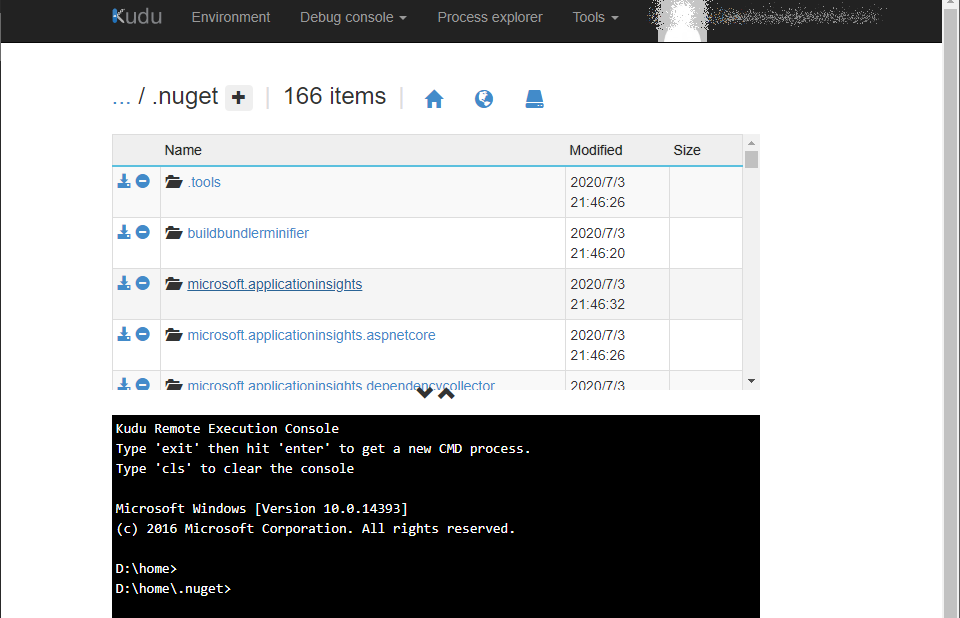Select the .tools modified date 21:46:26
Viewport: 960px width, 618px height.
click(x=598, y=202)
